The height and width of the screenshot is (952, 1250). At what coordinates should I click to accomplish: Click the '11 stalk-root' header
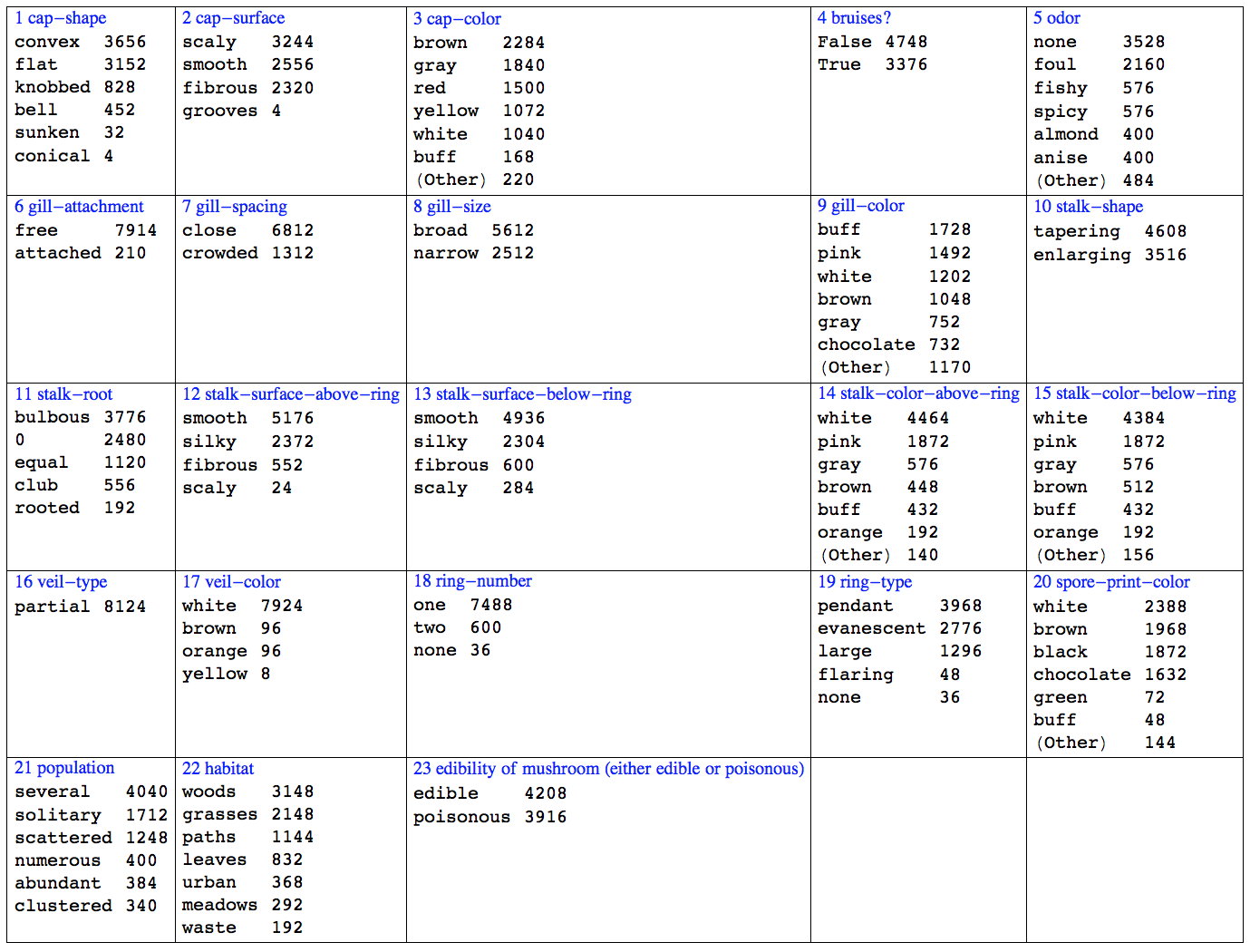(x=63, y=394)
